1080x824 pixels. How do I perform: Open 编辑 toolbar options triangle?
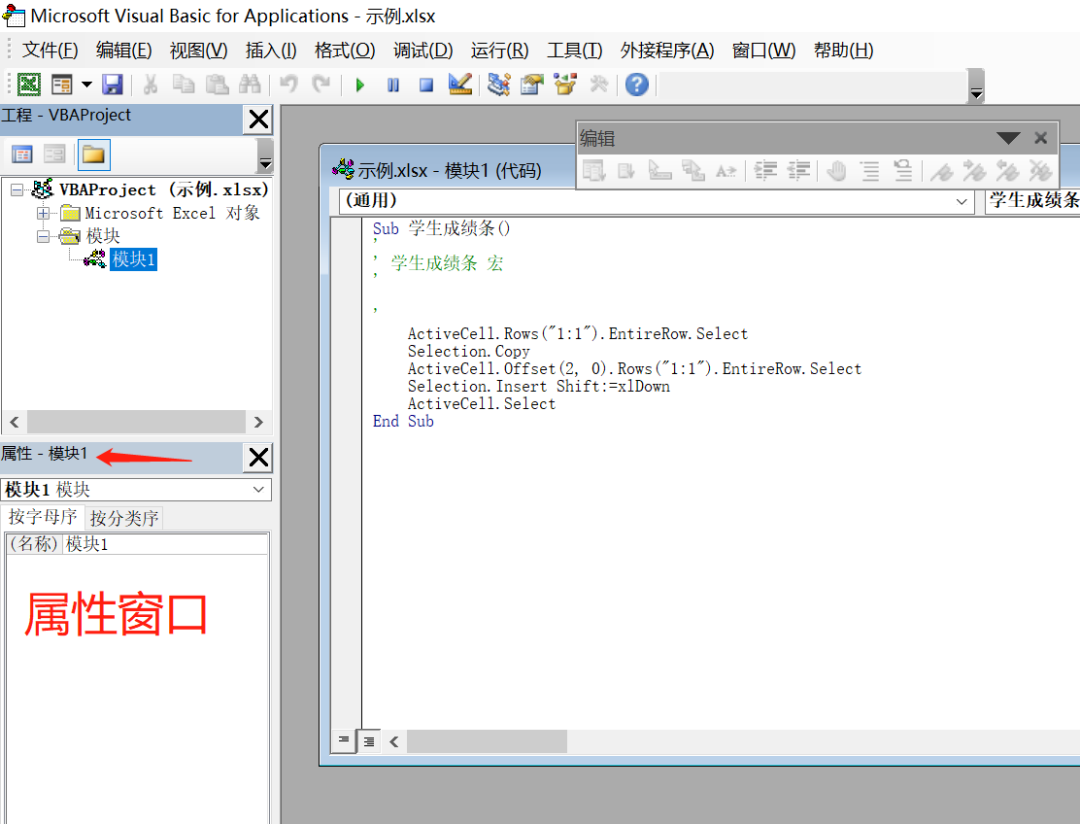click(1008, 138)
